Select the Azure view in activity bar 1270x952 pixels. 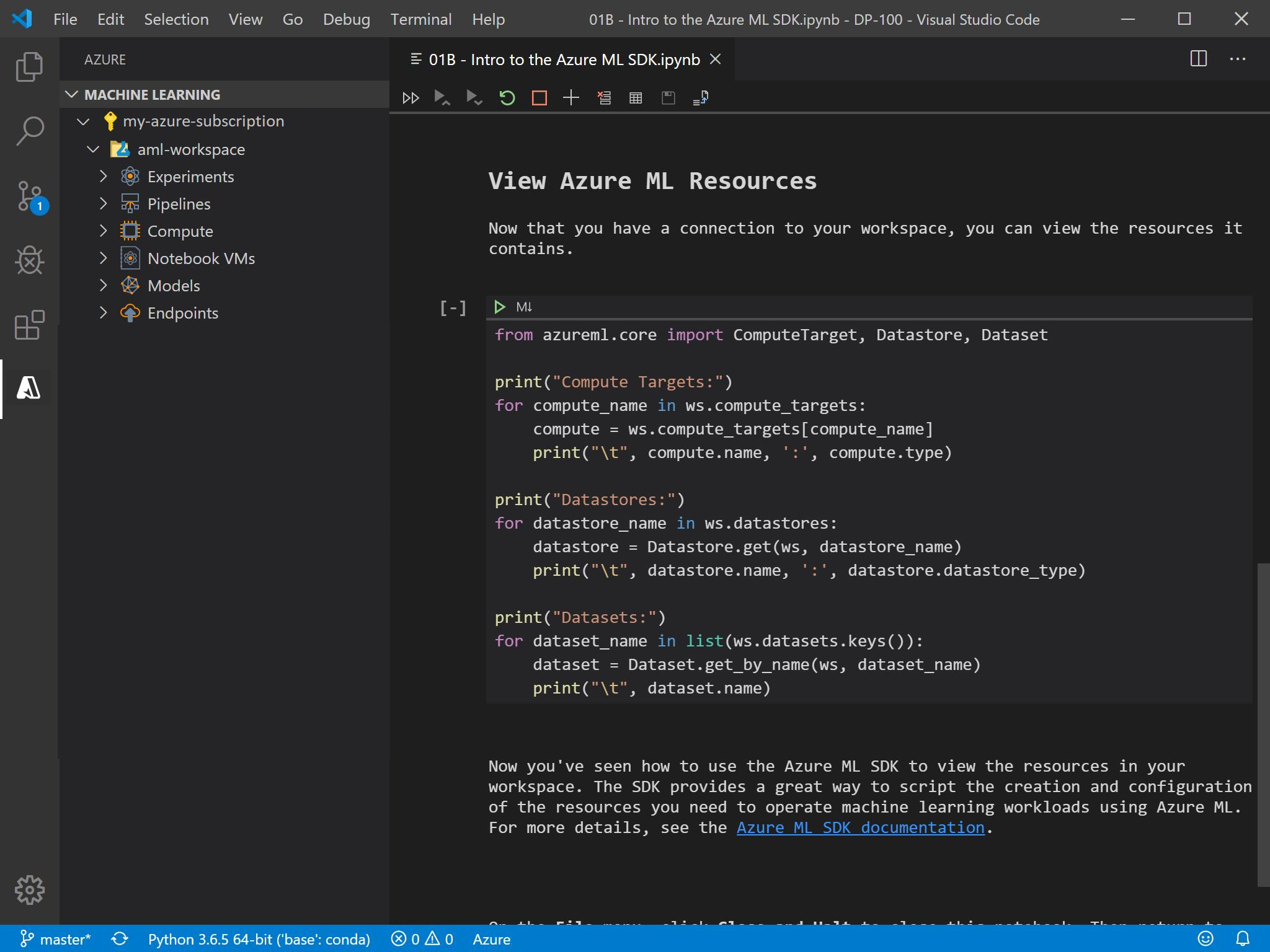tap(29, 389)
